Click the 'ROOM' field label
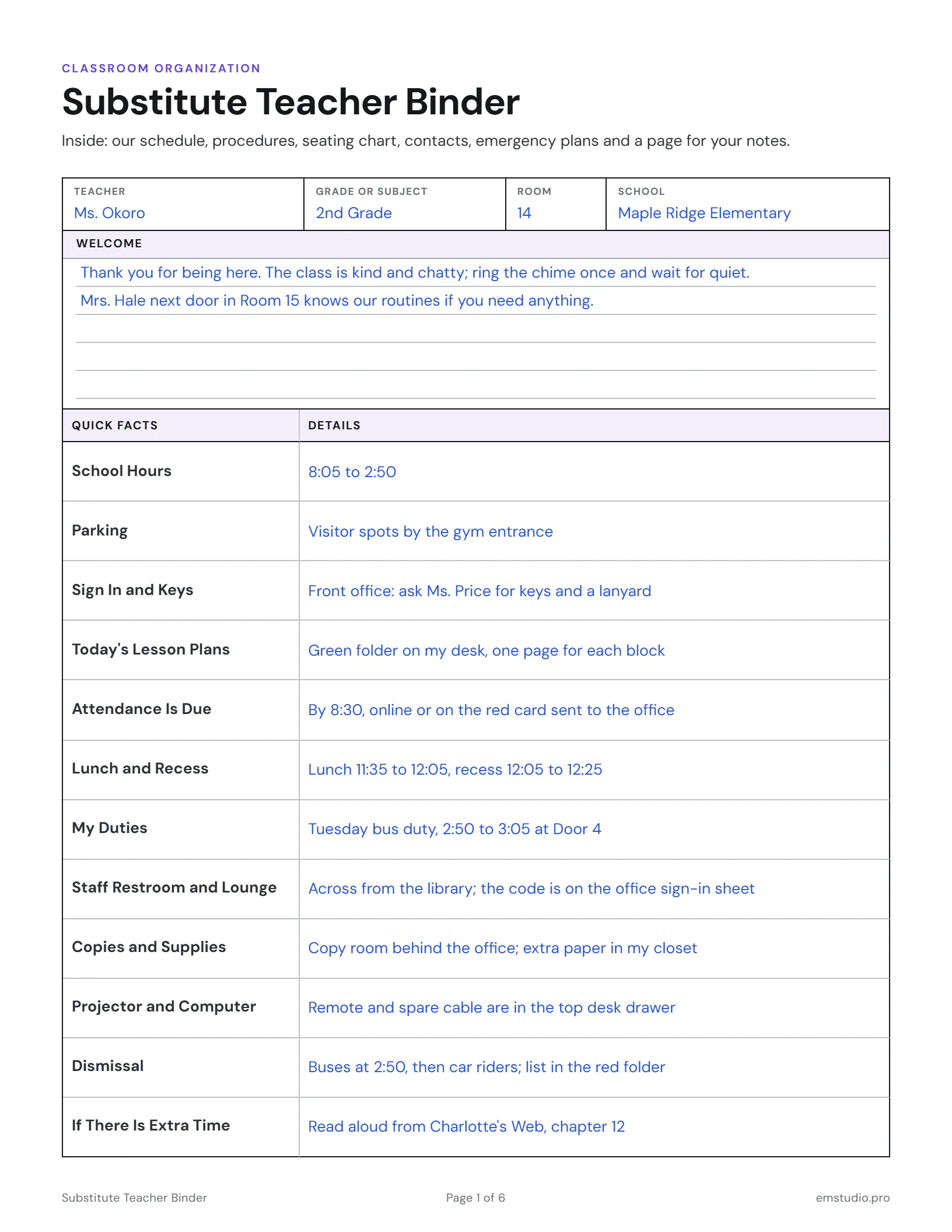Screen dimensions: 952x1232 (534, 191)
